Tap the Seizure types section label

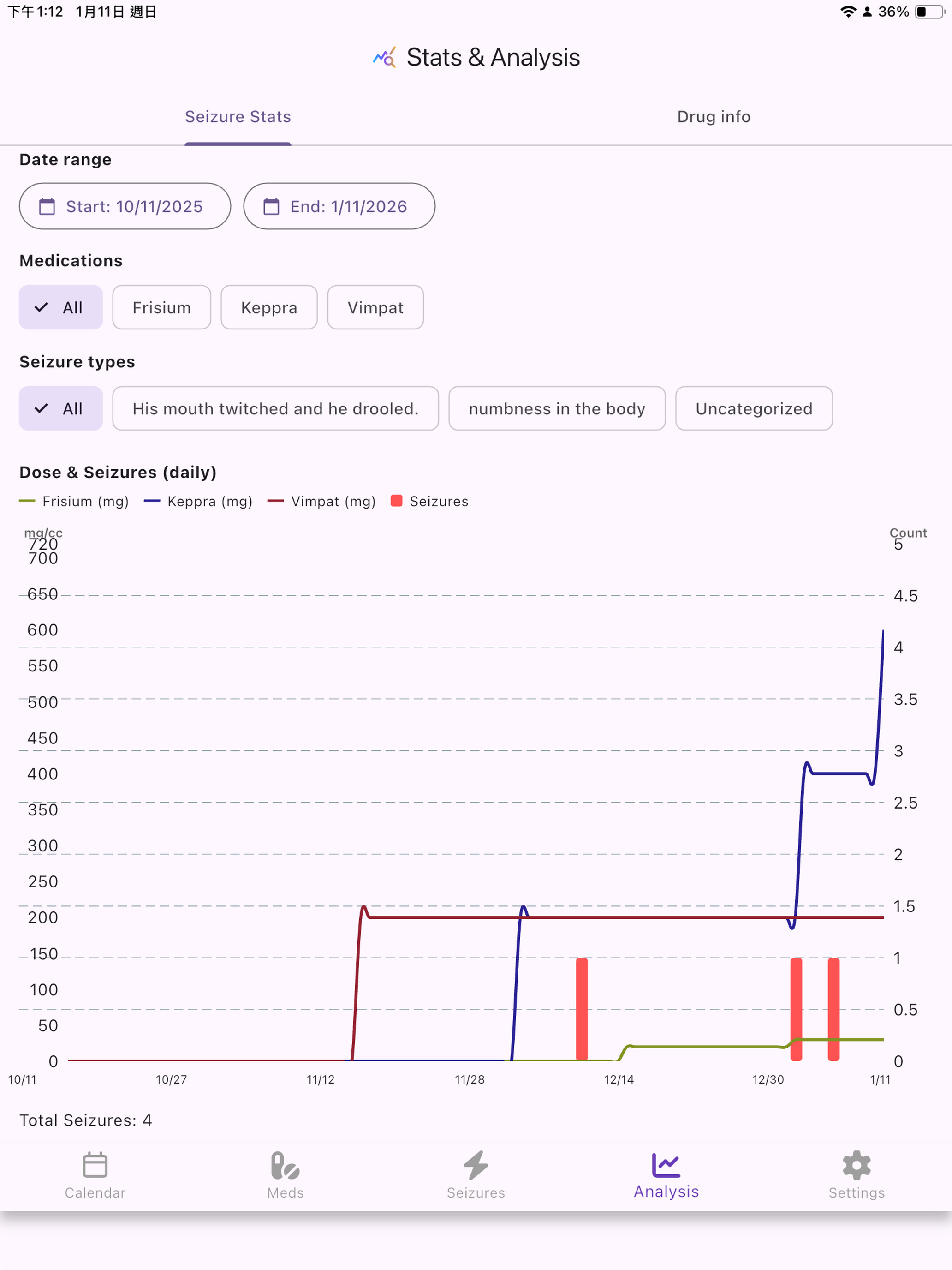click(x=77, y=361)
